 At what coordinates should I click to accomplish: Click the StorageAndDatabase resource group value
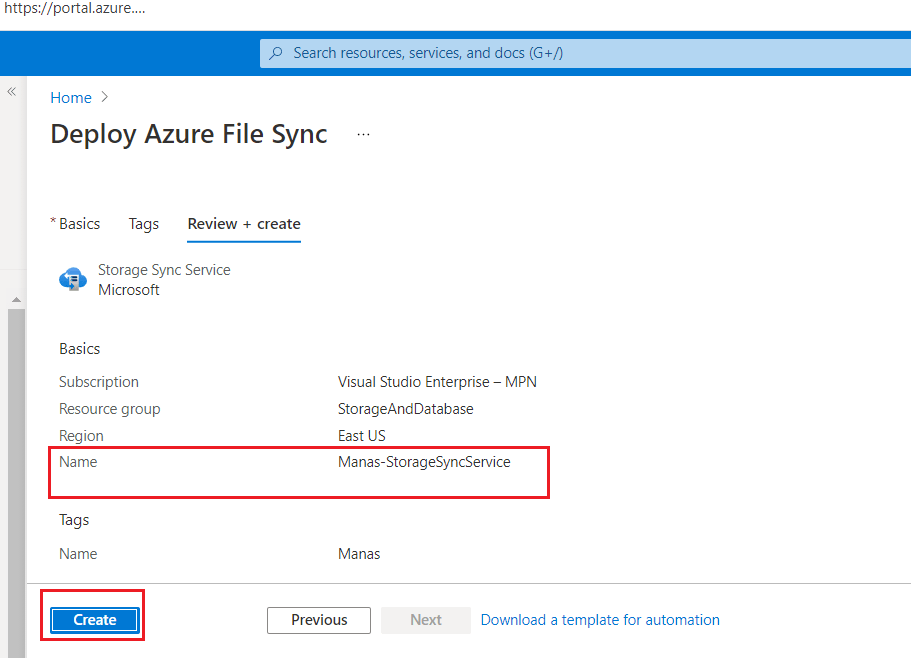pos(405,409)
